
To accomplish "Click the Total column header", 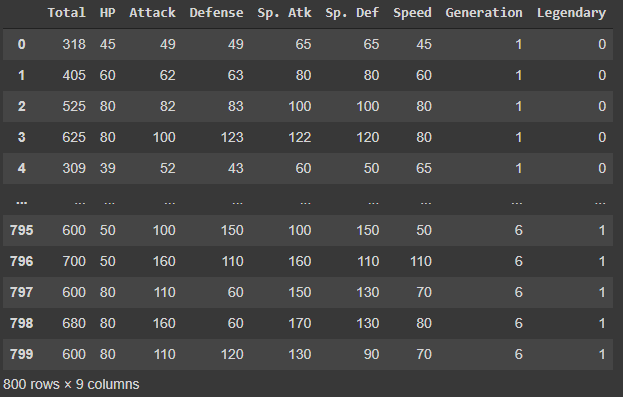I will pyautogui.click(x=66, y=13).
